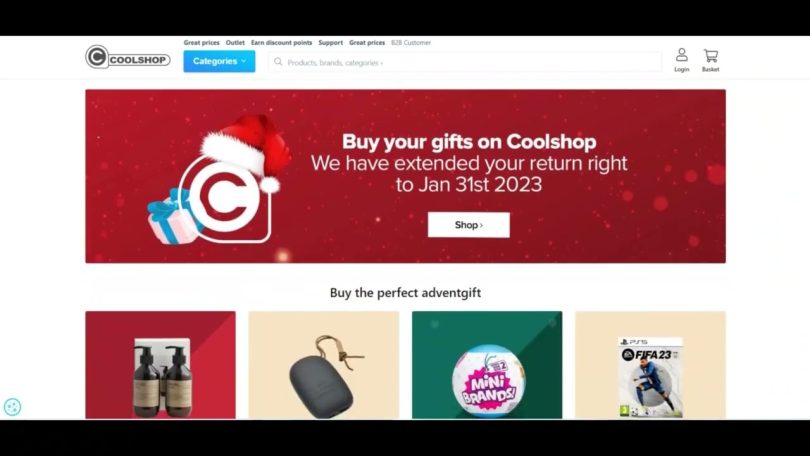Expand the Categories dropdown
This screenshot has width=810, height=456.
coord(219,61)
